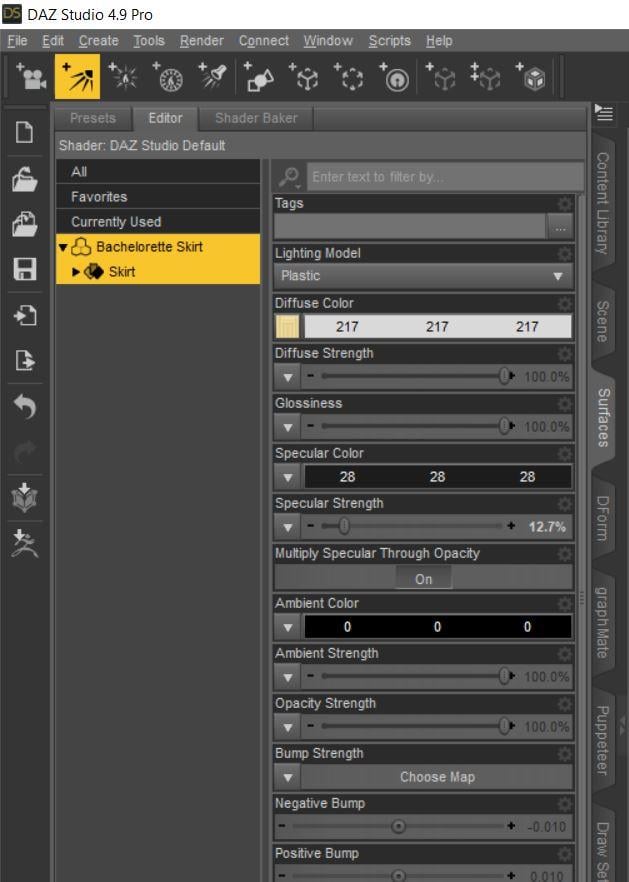Viewport: 629px width, 882px height.
Task: Create new geometry shell cube icon
Action: point(532,77)
